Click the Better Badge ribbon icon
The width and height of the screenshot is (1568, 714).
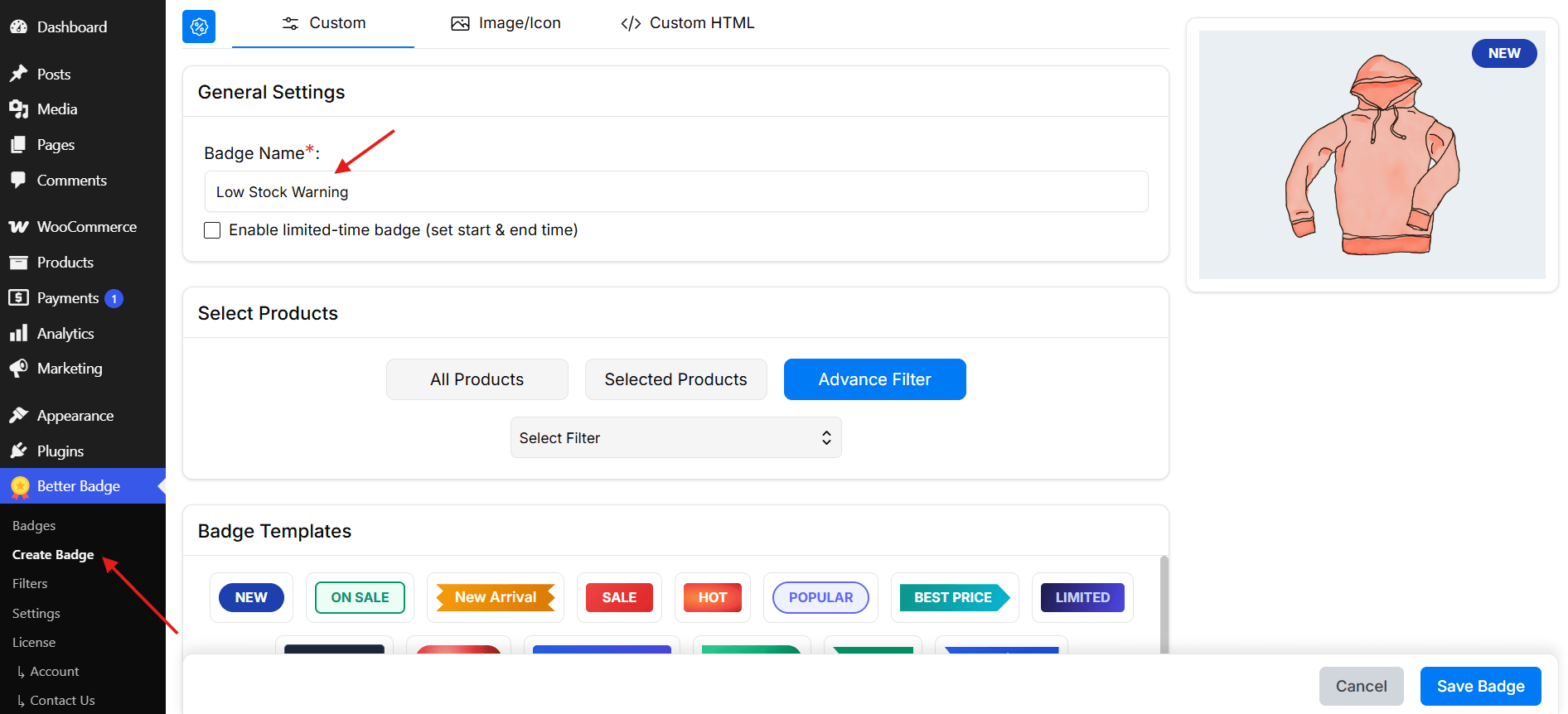pyautogui.click(x=20, y=487)
